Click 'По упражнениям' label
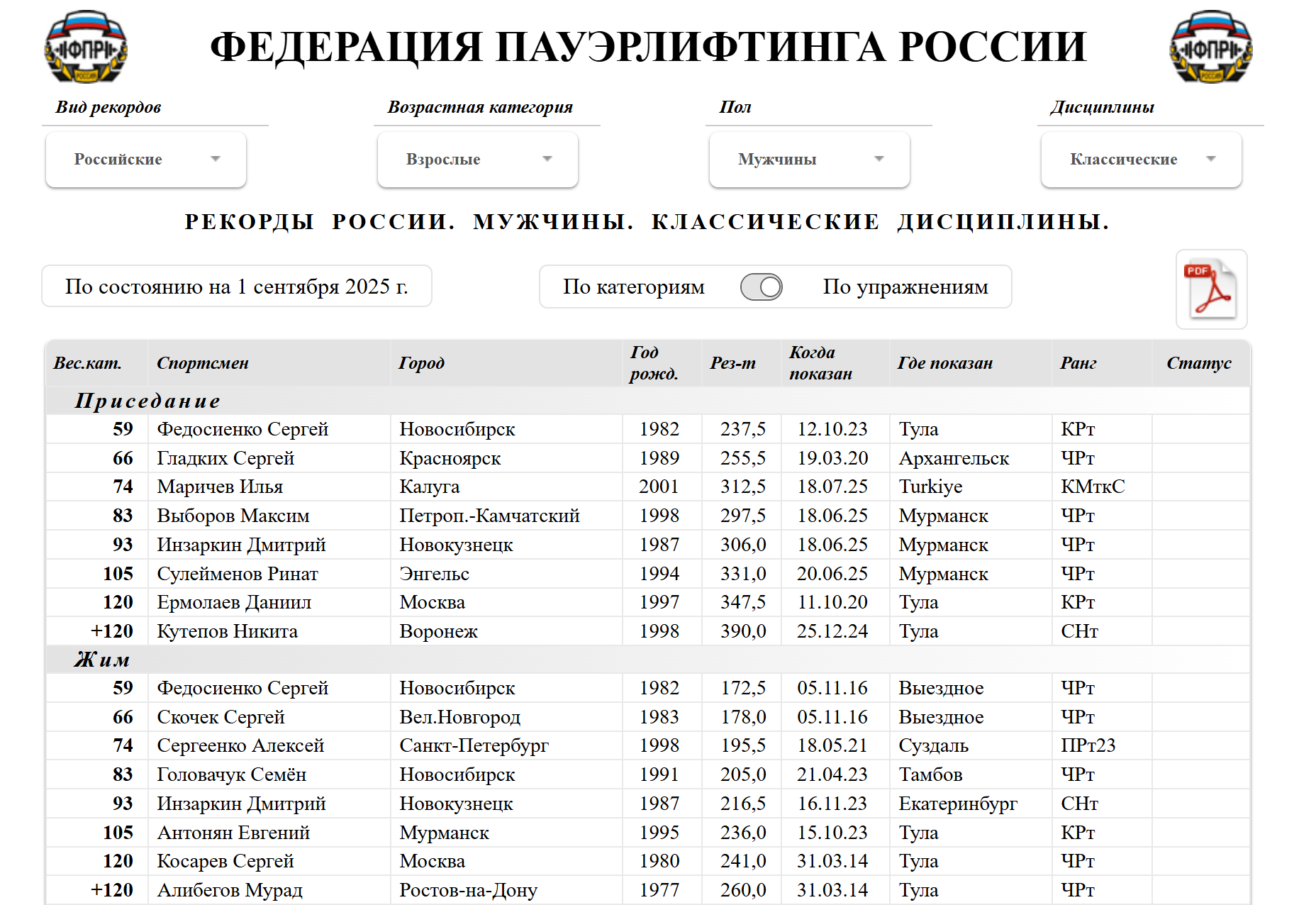The height and width of the screenshot is (905, 1316). [905, 287]
